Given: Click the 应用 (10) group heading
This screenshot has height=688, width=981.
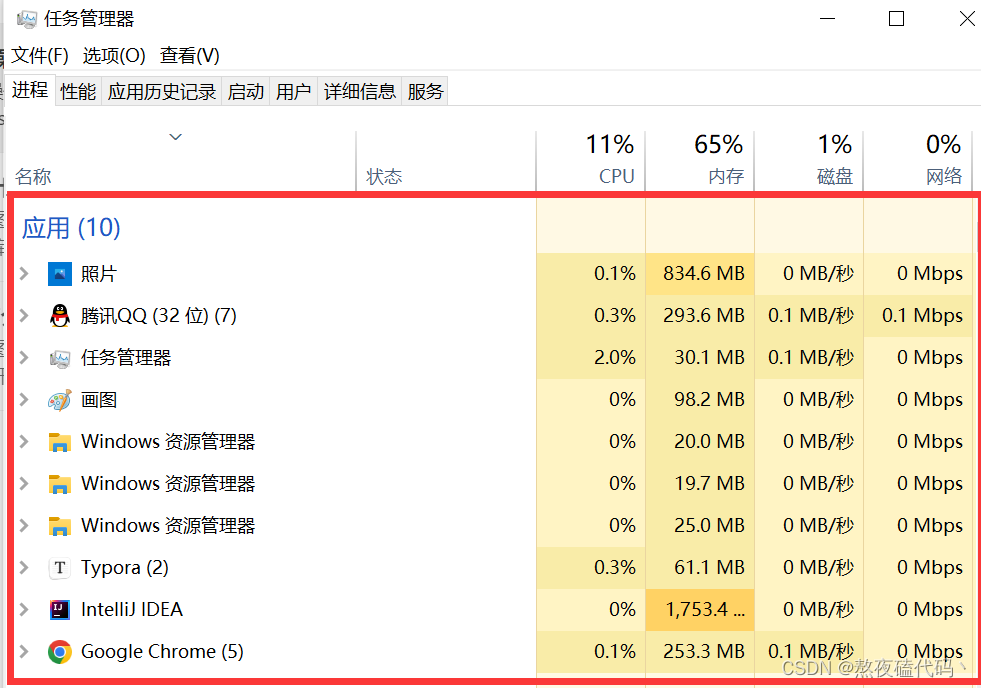Looking at the screenshot, I should [x=71, y=228].
